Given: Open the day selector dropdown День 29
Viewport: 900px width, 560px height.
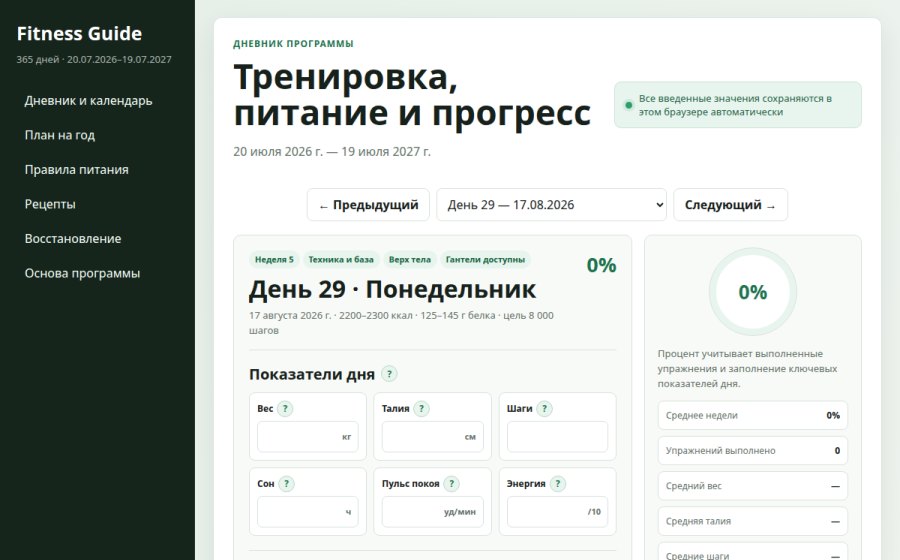Looking at the screenshot, I should 552,205.
